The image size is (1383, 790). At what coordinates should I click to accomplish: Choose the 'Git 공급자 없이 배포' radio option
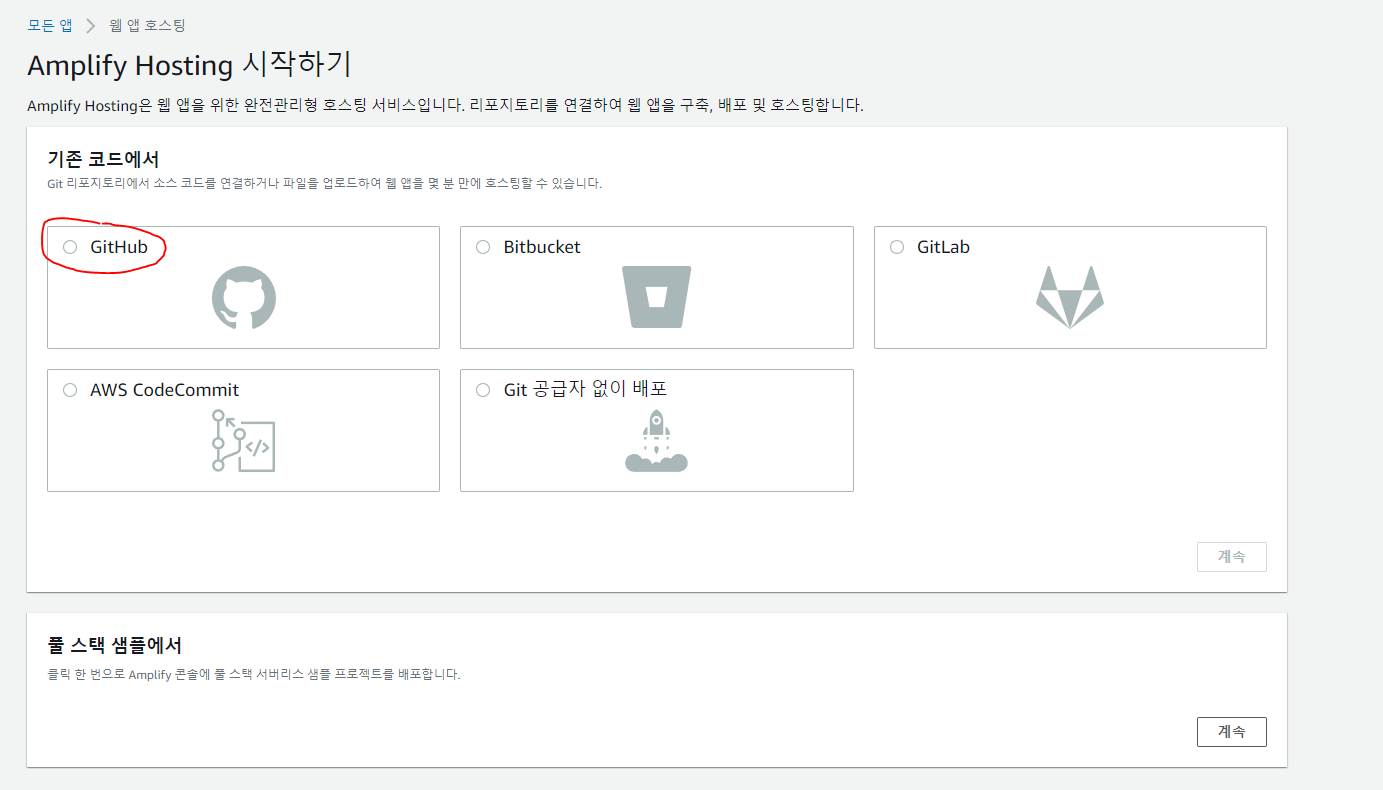pyautogui.click(x=483, y=390)
